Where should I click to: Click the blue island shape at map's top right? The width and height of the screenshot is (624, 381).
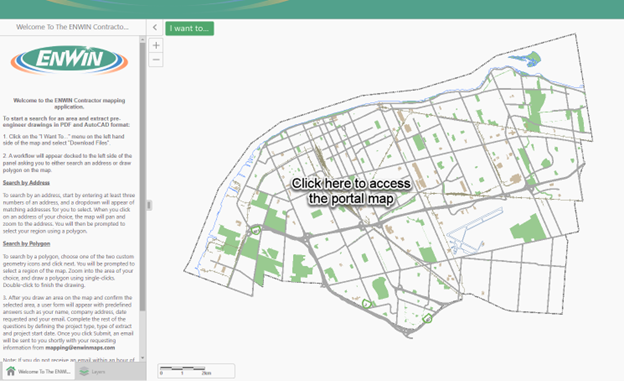click(x=525, y=59)
